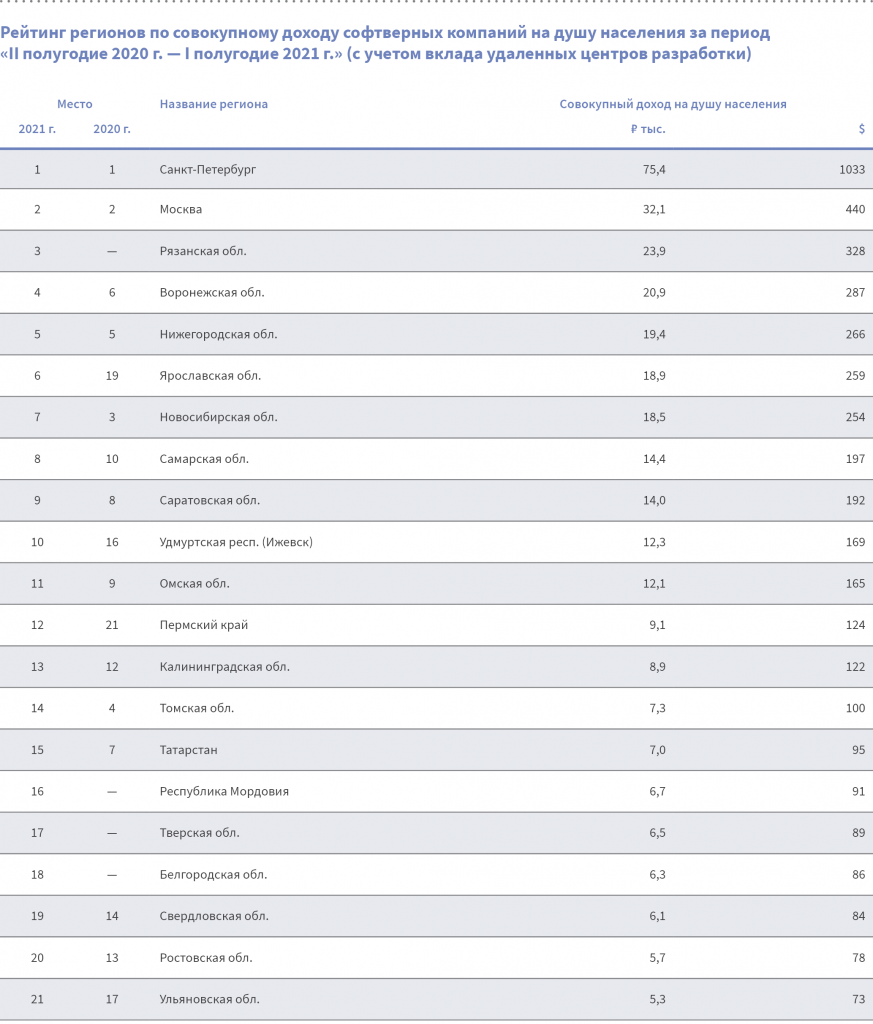Click the value 1033 in dollar column
Screen dimensions: 873x1024
pos(852,170)
